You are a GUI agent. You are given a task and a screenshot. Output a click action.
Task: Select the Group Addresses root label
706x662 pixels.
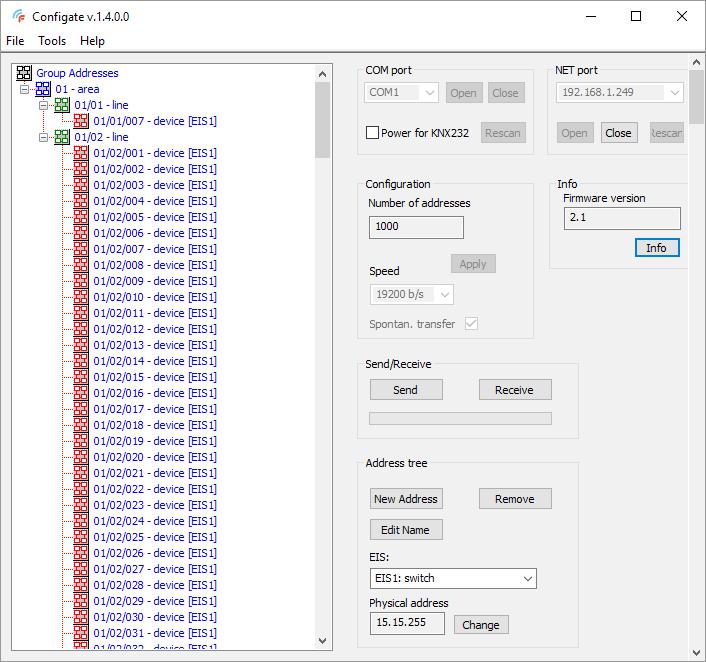[77, 73]
